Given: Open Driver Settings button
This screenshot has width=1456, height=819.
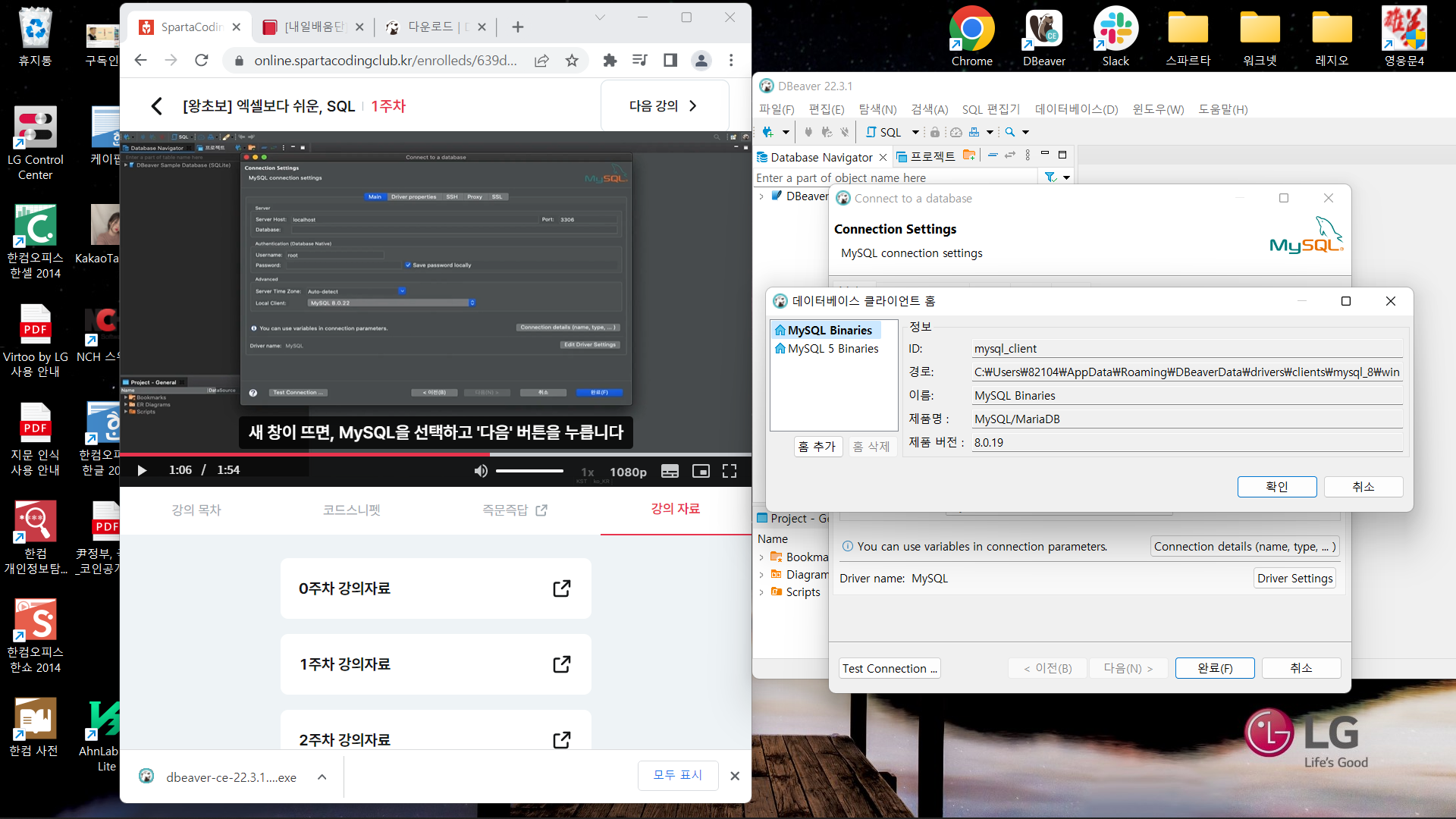Looking at the screenshot, I should [1294, 578].
